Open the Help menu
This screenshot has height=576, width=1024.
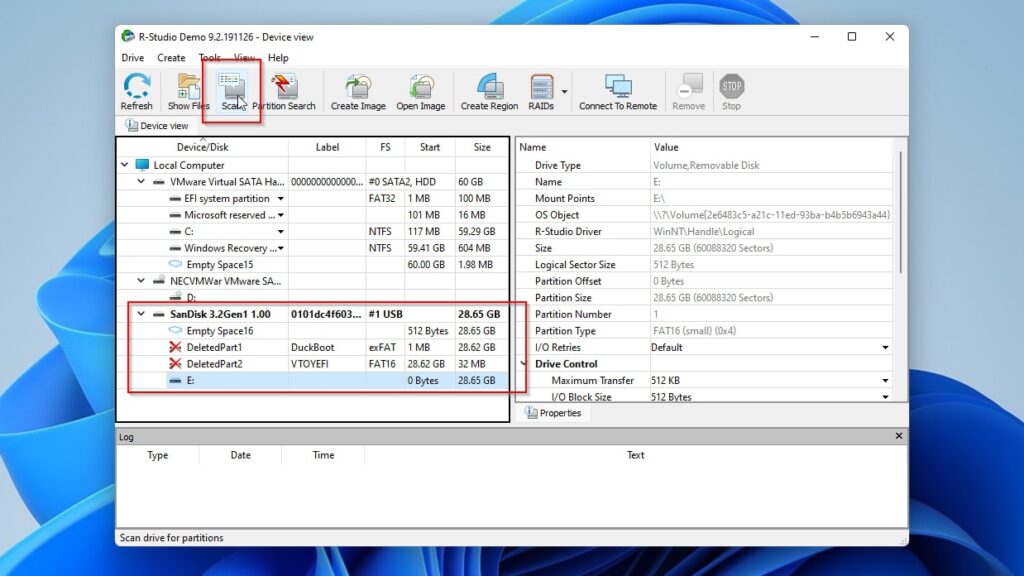click(x=278, y=57)
